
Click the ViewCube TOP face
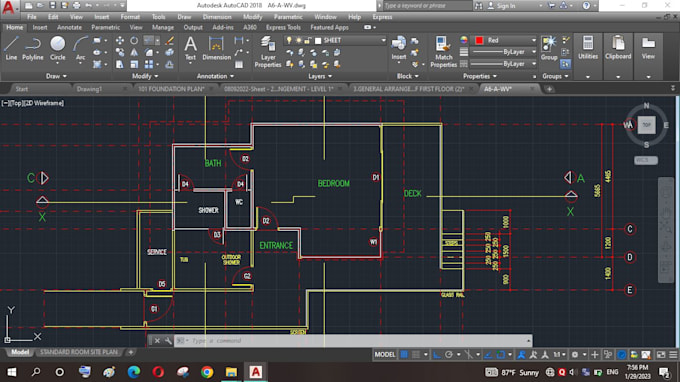coord(647,125)
